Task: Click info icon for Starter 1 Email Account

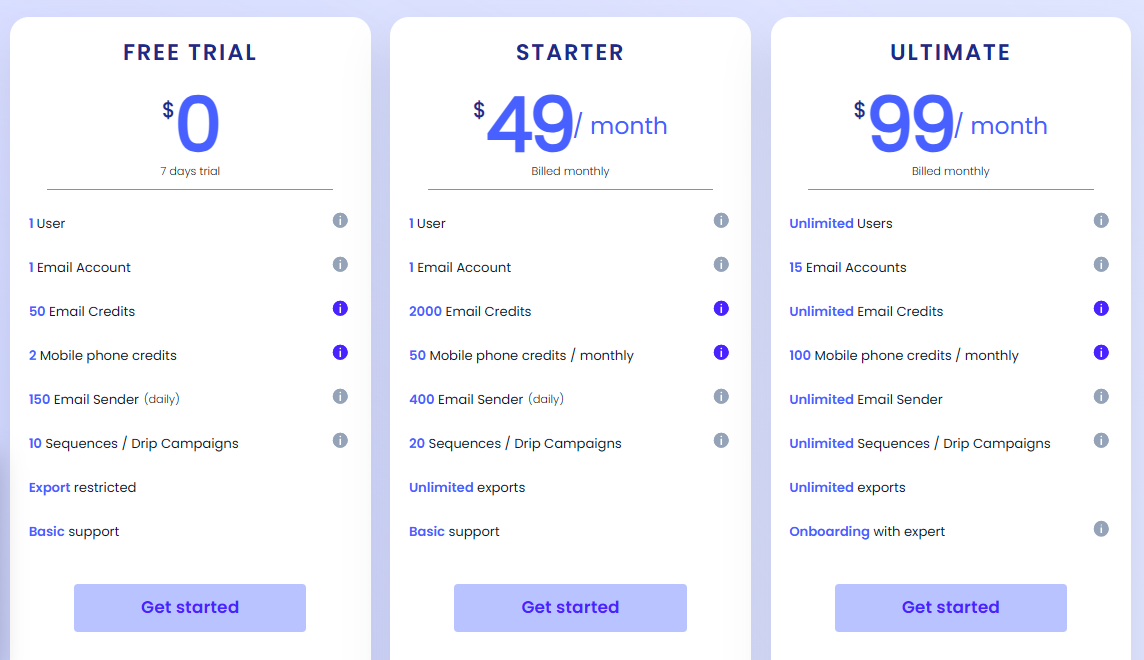Action: [721, 264]
